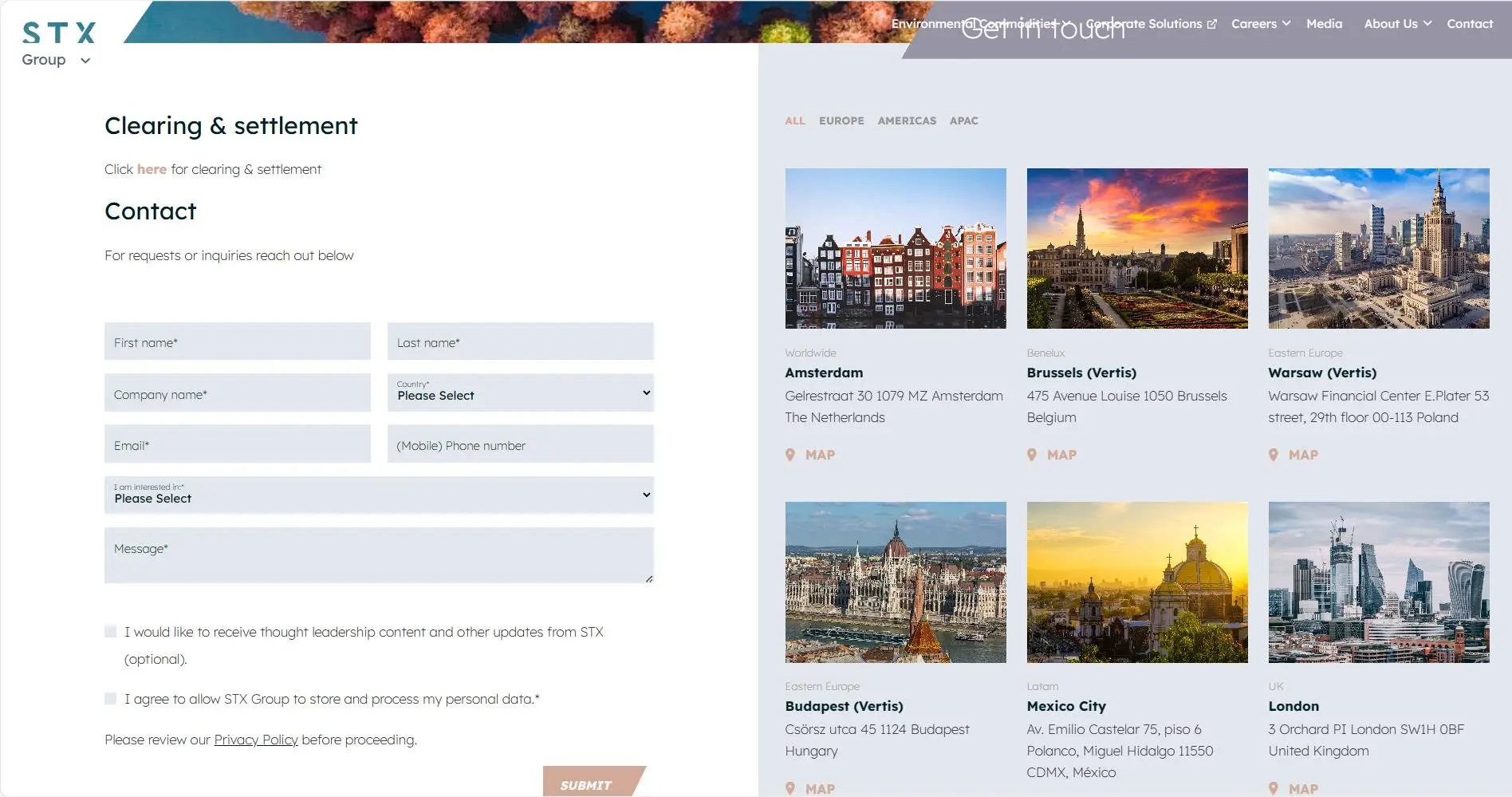The width and height of the screenshot is (1512, 797).
Task: Click the Warsaw skyline photo
Action: coord(1379,248)
